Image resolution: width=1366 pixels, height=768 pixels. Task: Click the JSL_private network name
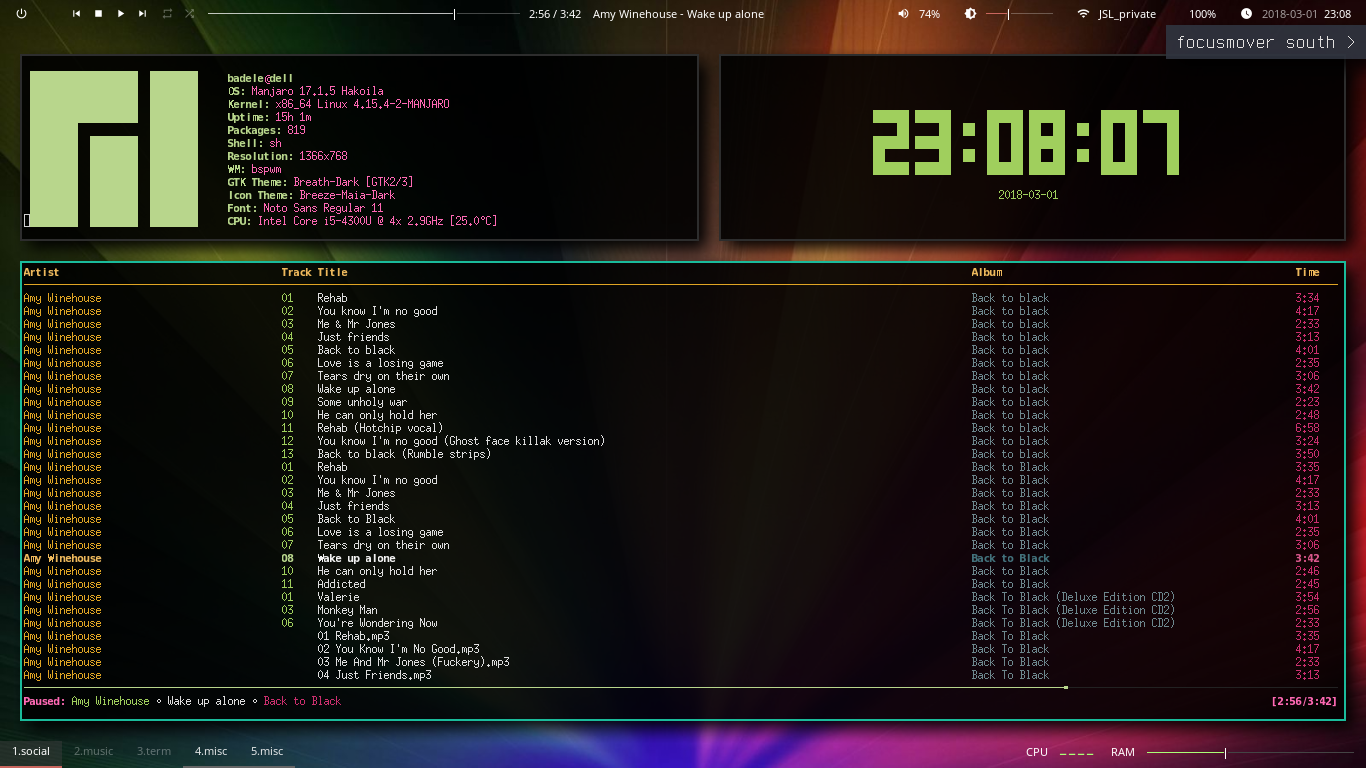click(x=1127, y=14)
